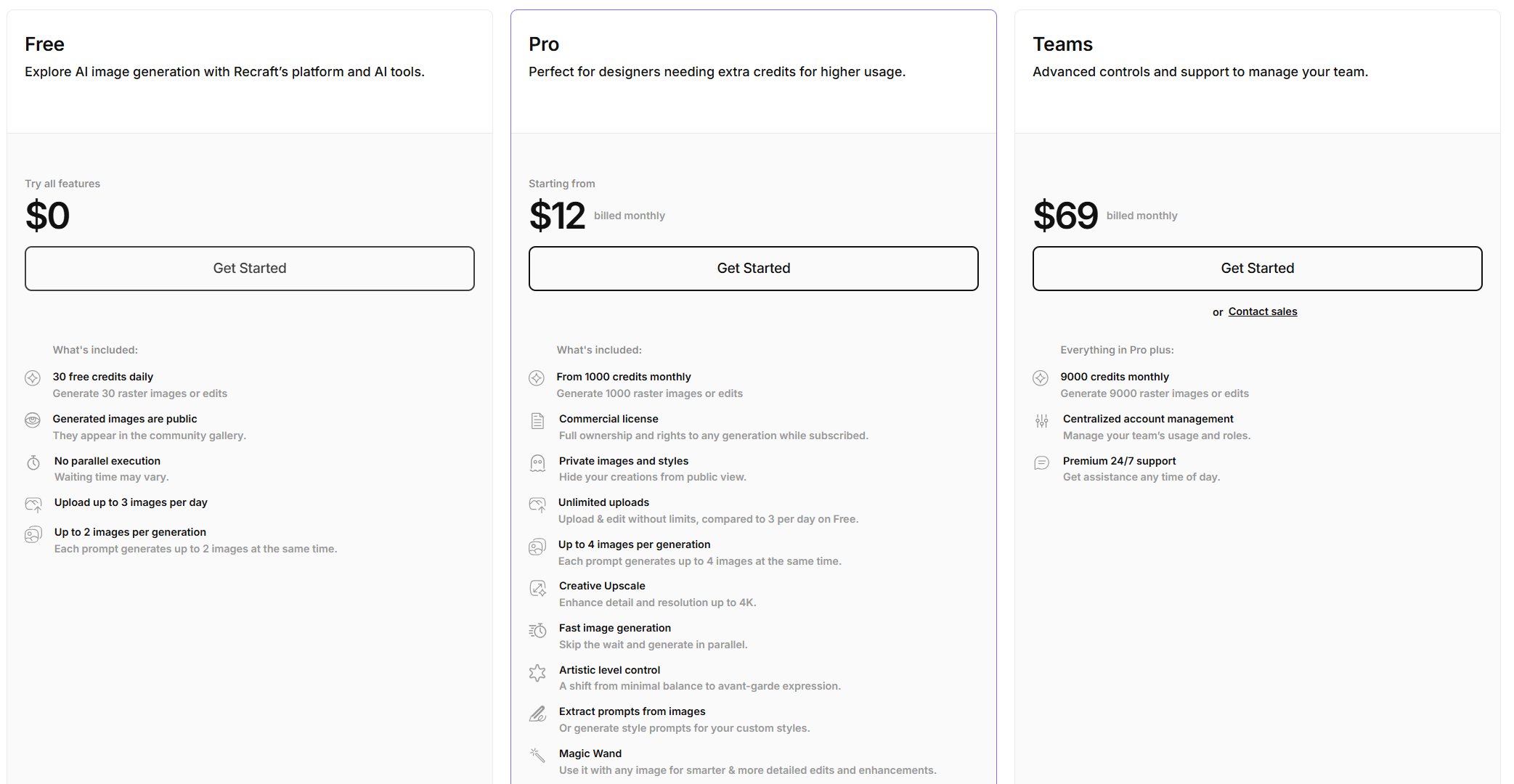Click the upload icon for 3 images per day
The height and width of the screenshot is (784, 1514).
coord(33,505)
